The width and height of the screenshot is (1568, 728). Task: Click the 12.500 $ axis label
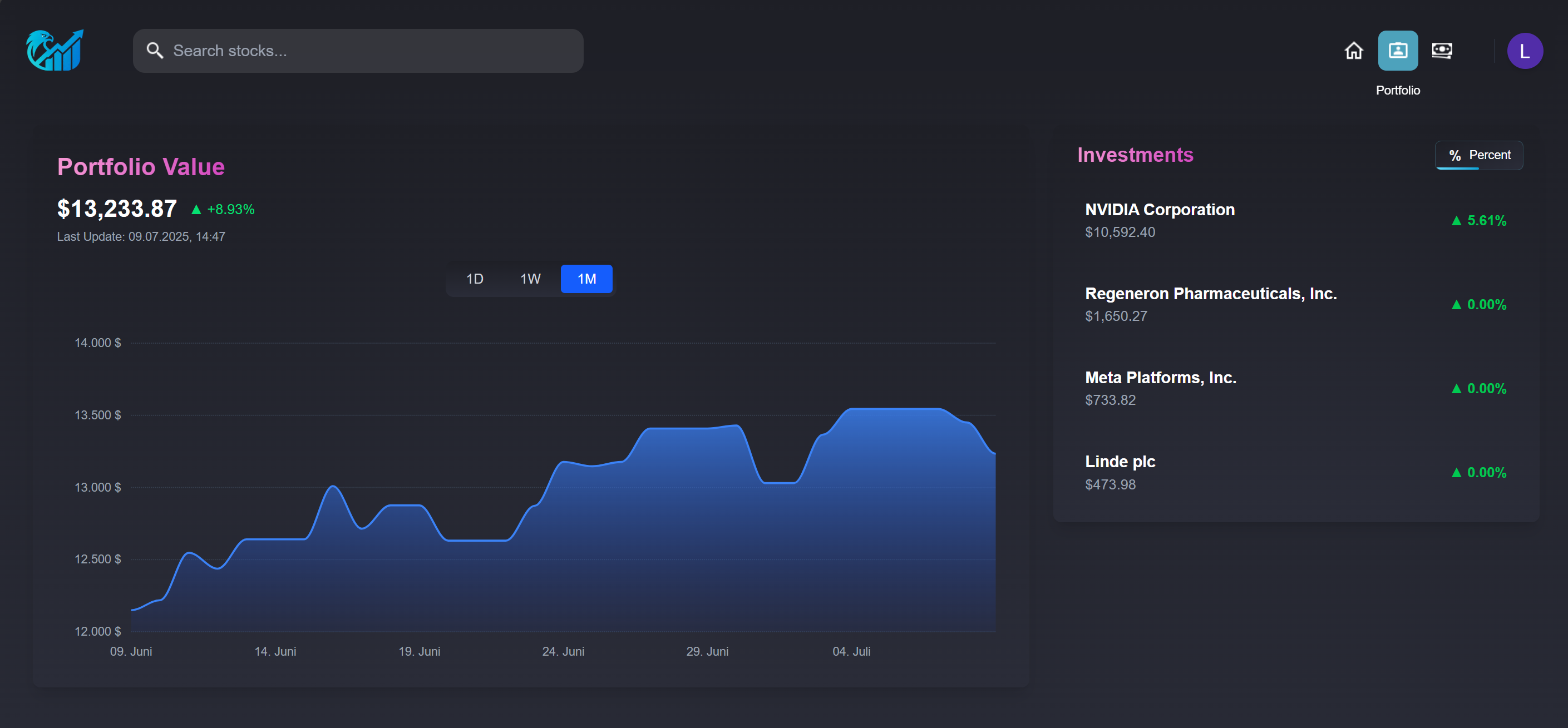click(x=98, y=559)
